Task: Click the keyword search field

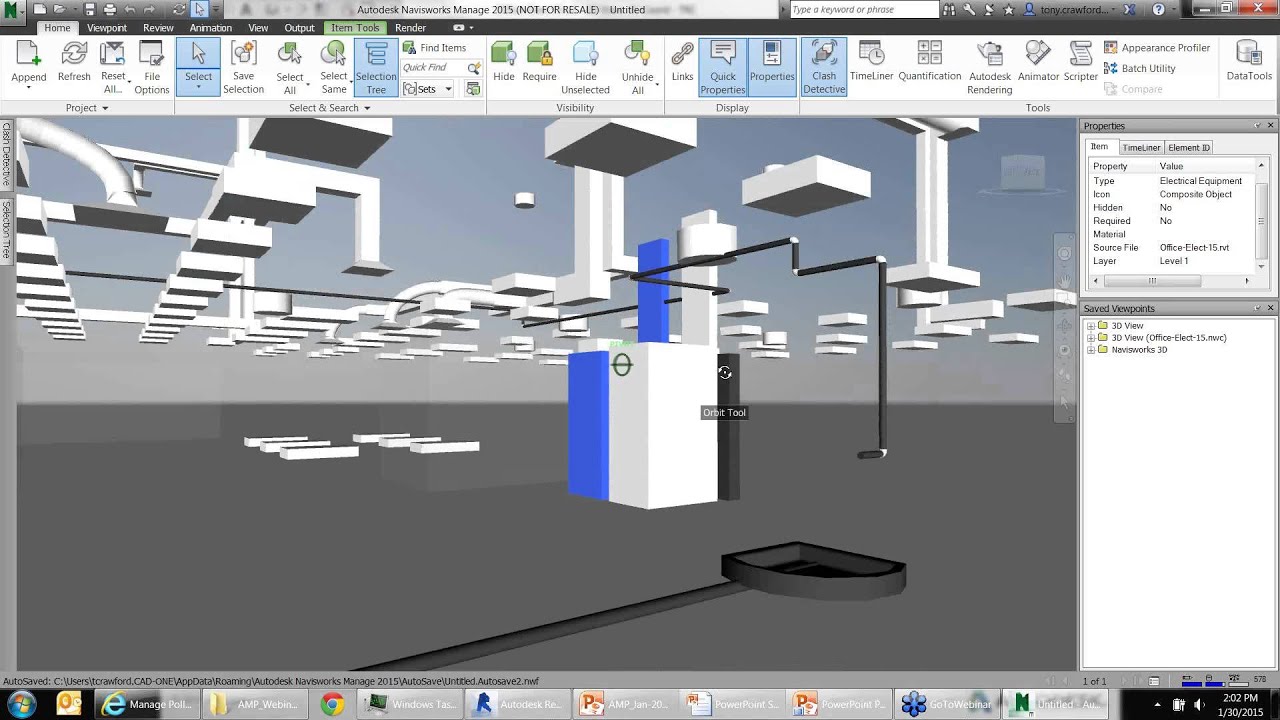Action: [x=864, y=9]
